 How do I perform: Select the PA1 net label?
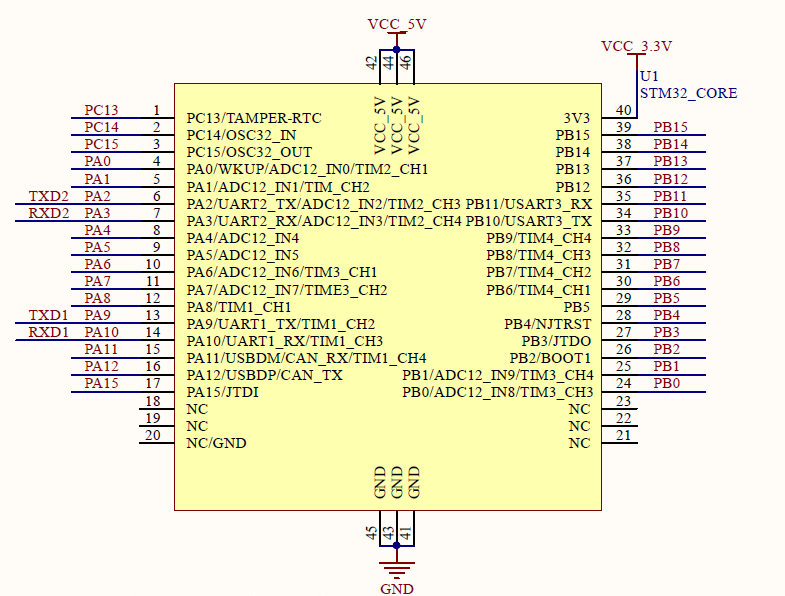tap(97, 179)
